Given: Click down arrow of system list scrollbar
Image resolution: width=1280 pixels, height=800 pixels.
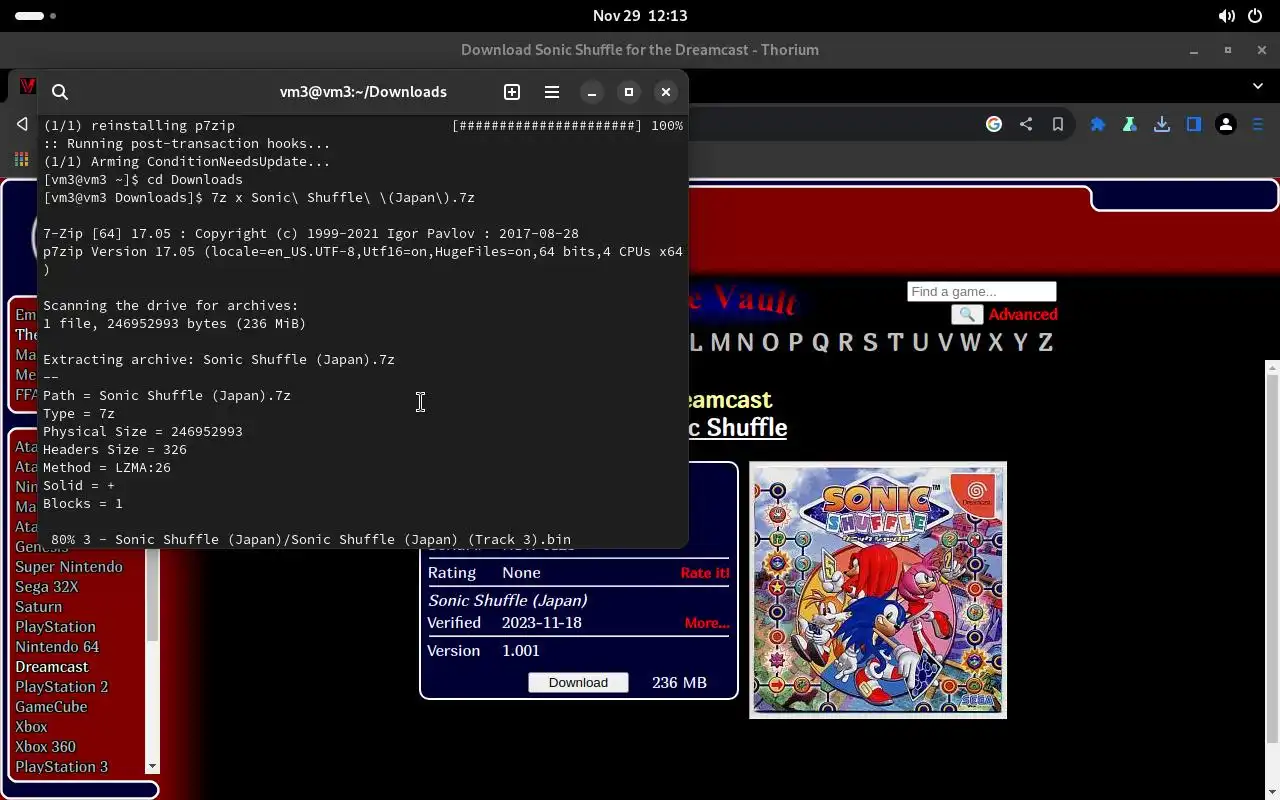Looking at the screenshot, I should 152,767.
